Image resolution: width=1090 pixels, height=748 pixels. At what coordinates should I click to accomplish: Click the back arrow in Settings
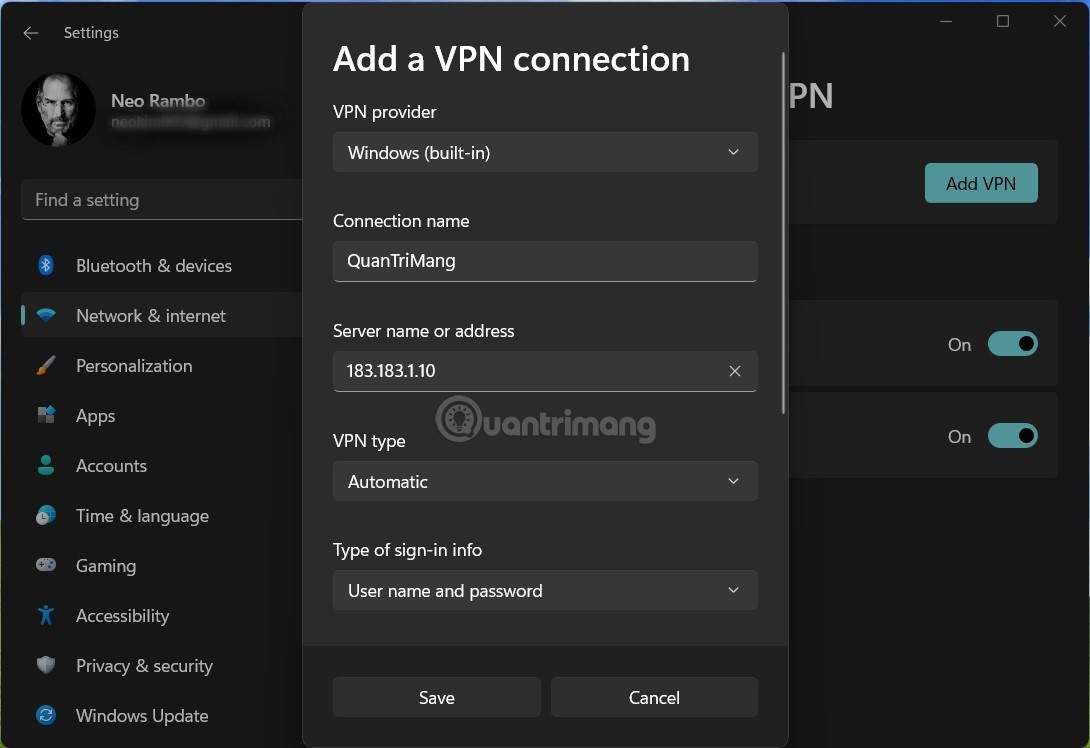point(31,33)
